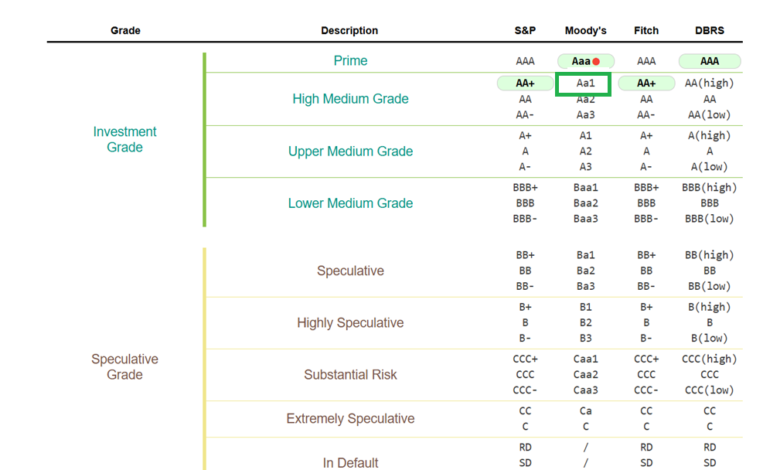Select the S&P AAA rating
The image size is (780, 470).
click(x=525, y=61)
